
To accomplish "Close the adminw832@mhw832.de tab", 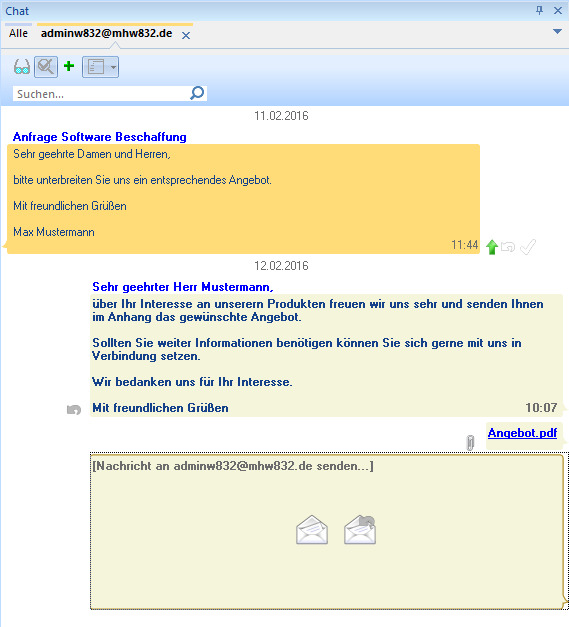I will [x=186, y=36].
